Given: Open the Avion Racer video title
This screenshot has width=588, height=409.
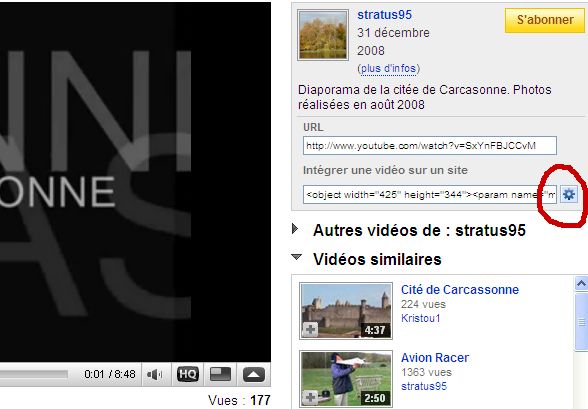Looking at the screenshot, I should (435, 358).
